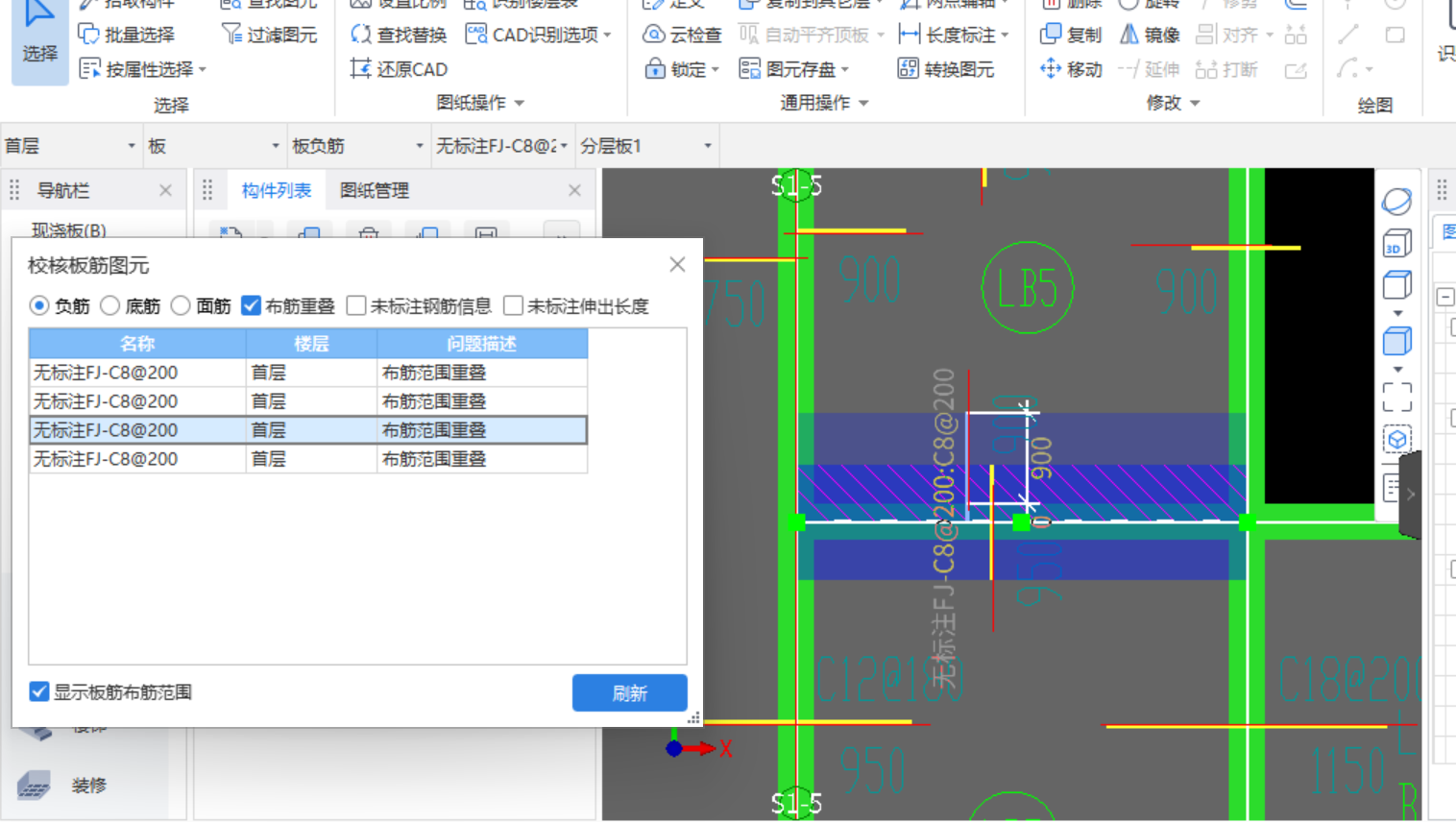This screenshot has width=1456, height=822.
Task: Run 云检查 cloud check
Action: (682, 35)
